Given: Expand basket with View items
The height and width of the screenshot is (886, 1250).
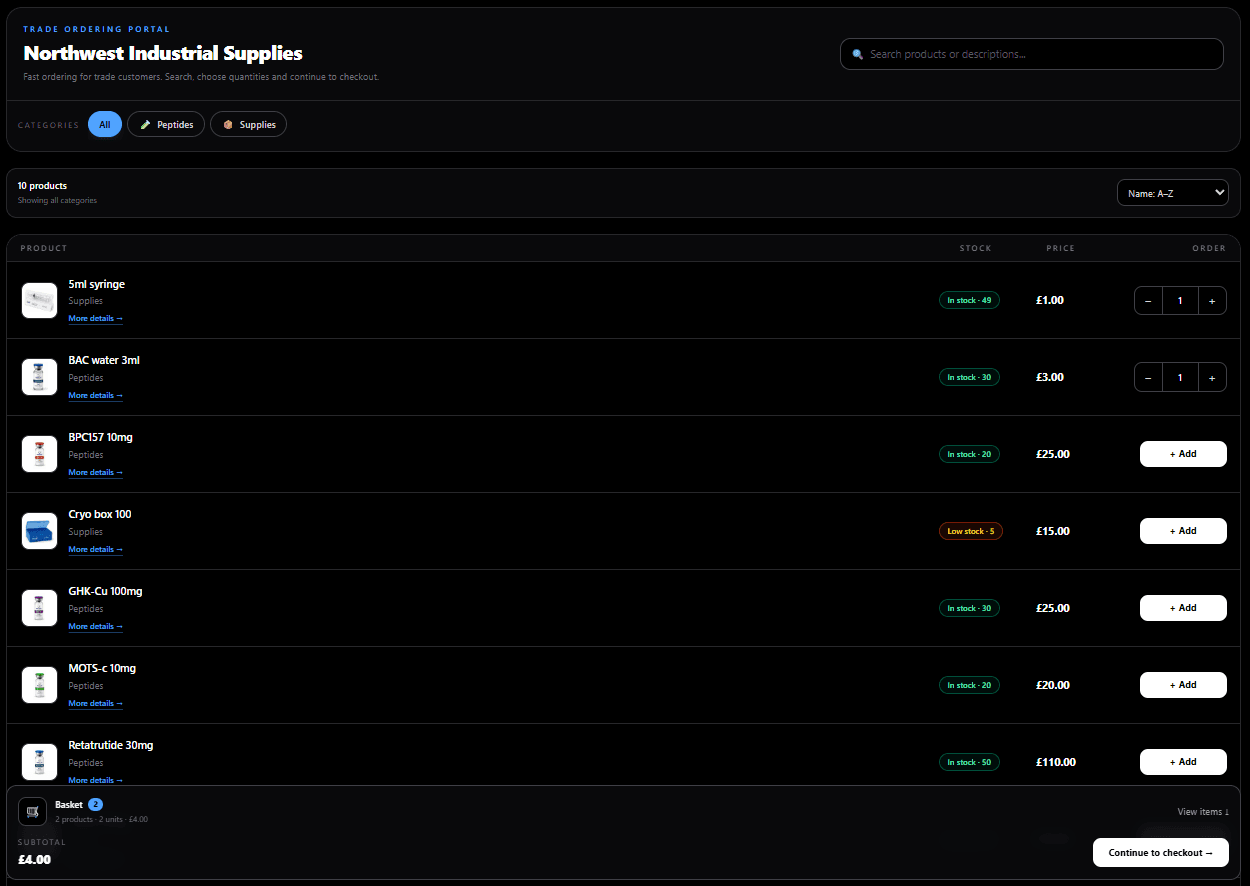Looking at the screenshot, I should [1203, 812].
